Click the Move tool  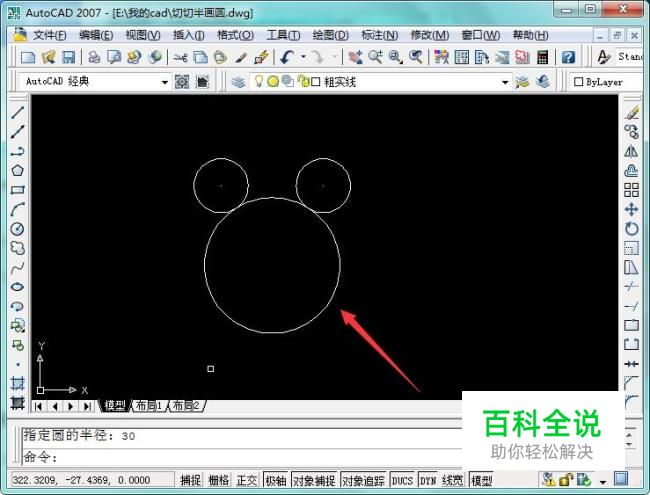pos(631,209)
